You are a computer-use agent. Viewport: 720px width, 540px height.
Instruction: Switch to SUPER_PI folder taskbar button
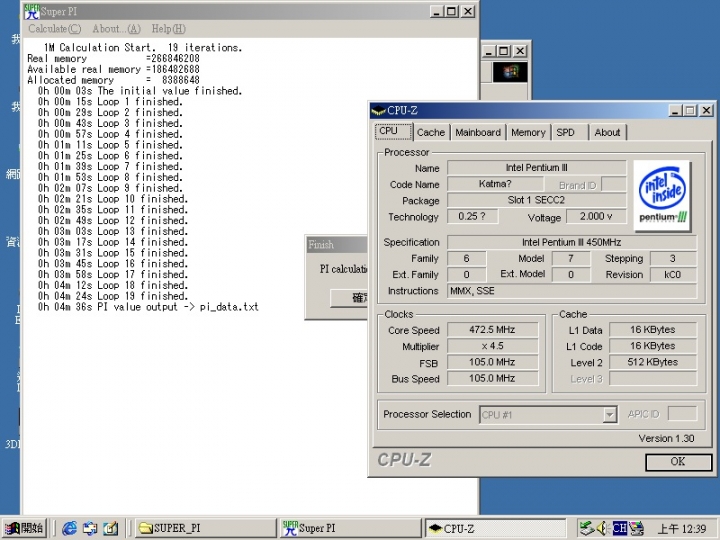pos(206,528)
